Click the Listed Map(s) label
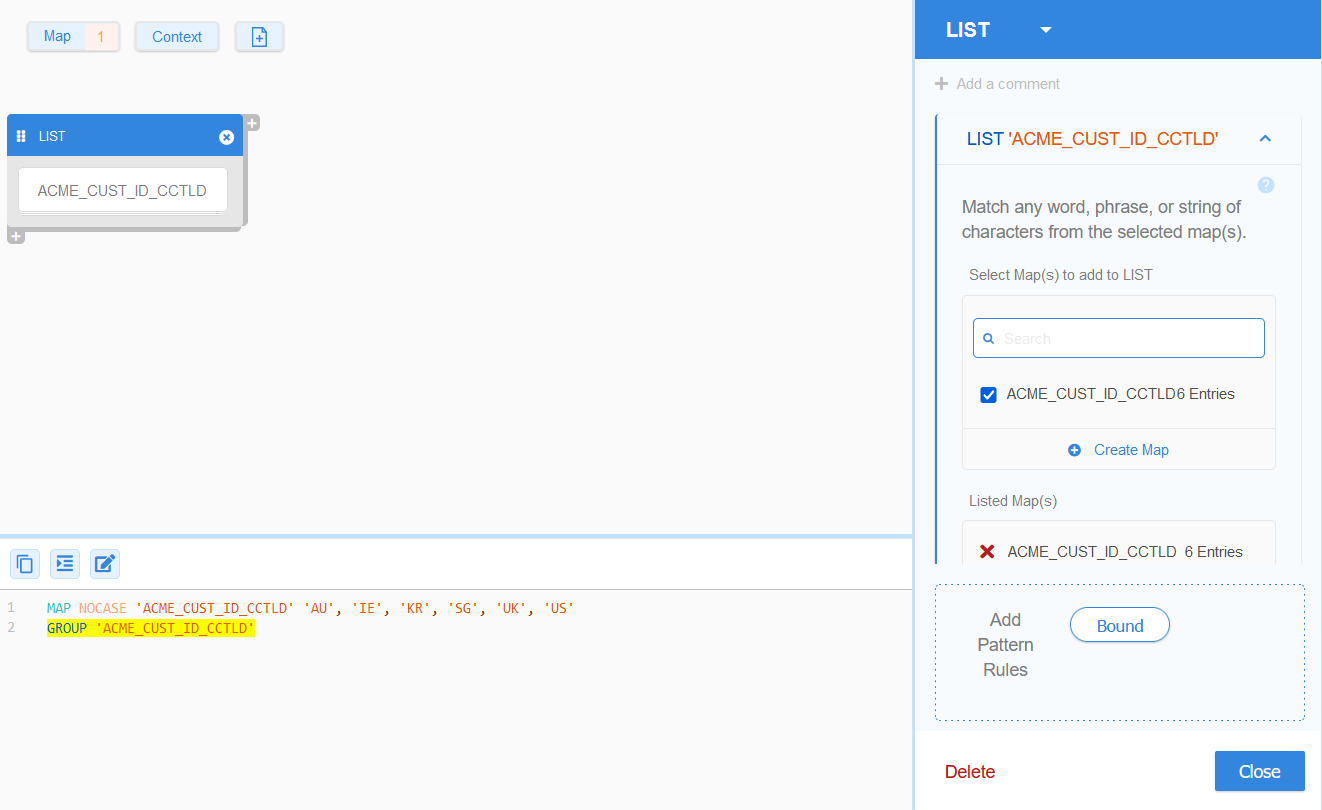 (x=1013, y=501)
